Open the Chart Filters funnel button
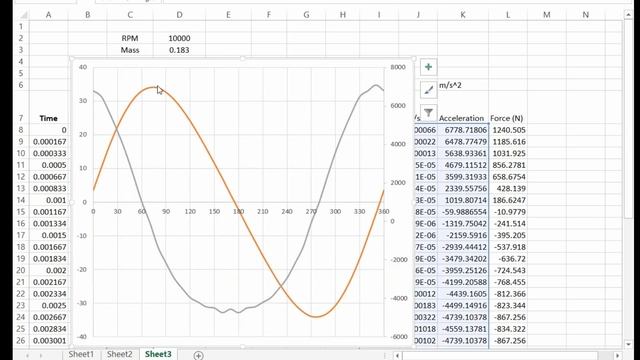Screen dimensions: 640x360 [428, 112]
